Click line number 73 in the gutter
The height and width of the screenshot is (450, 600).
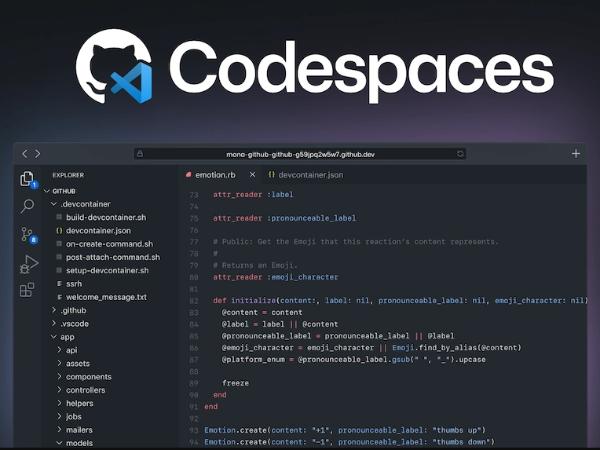pyautogui.click(x=194, y=195)
